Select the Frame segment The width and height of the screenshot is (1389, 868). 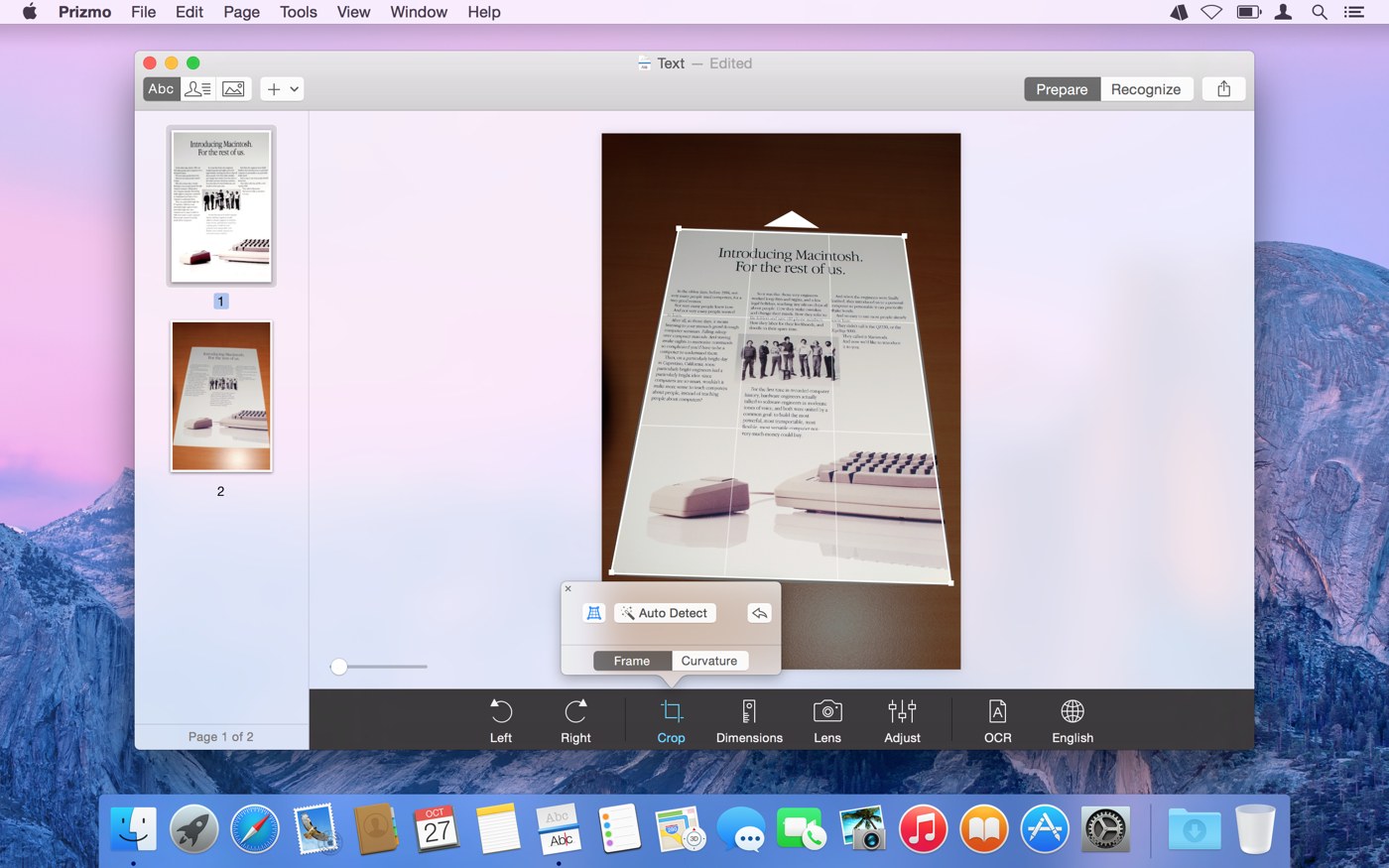tap(632, 661)
